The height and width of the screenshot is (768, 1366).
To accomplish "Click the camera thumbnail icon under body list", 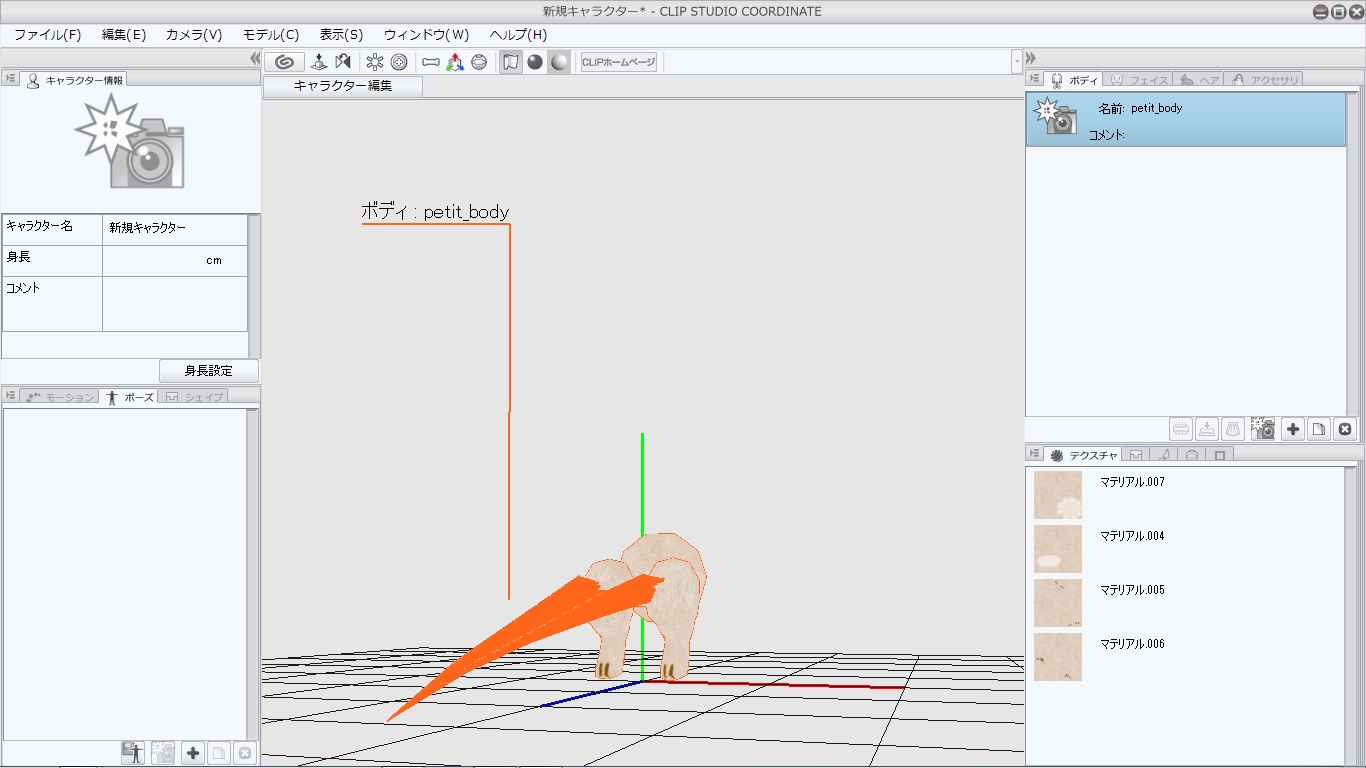I will click(1262, 429).
